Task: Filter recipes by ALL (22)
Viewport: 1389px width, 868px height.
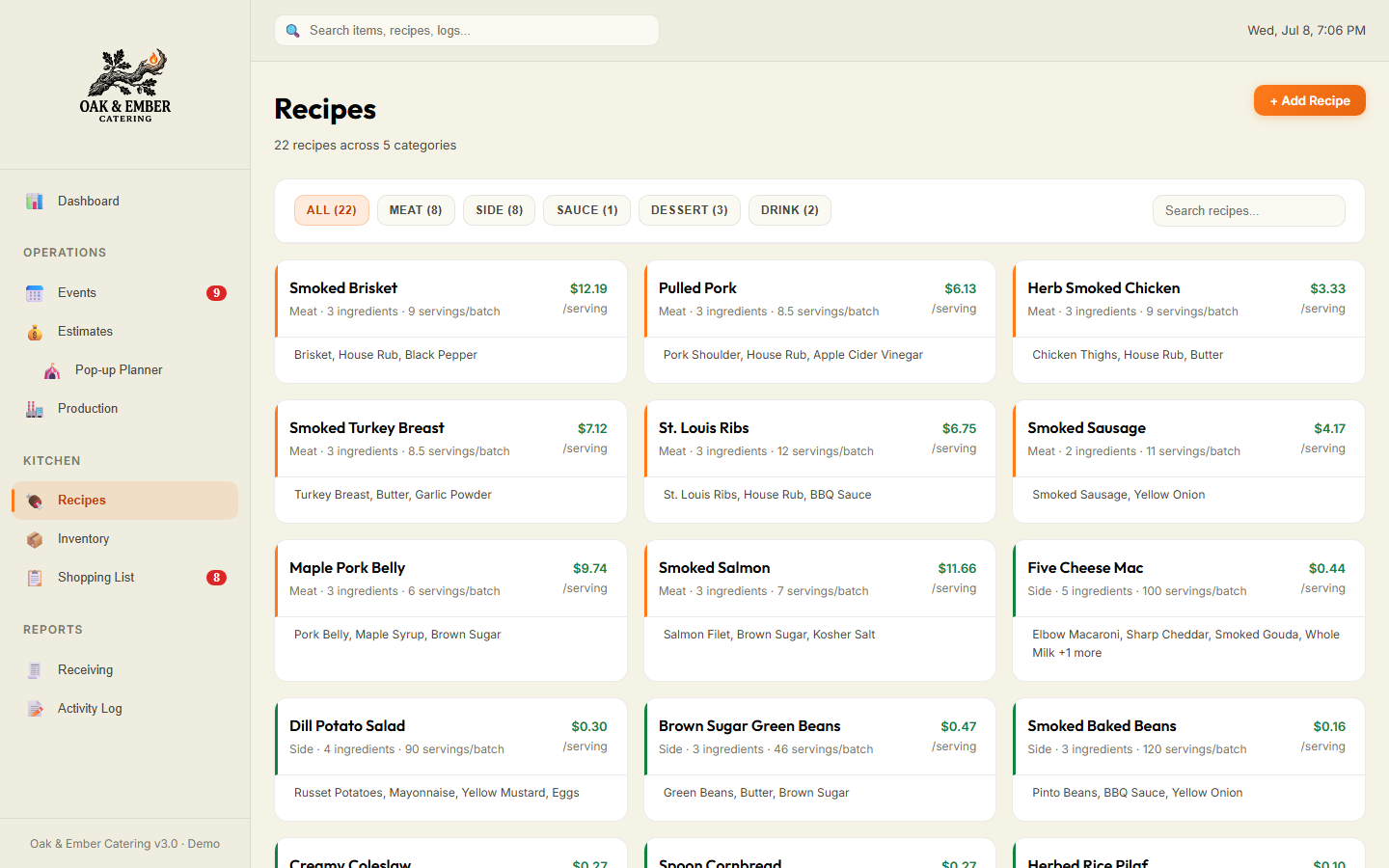Action: (332, 210)
